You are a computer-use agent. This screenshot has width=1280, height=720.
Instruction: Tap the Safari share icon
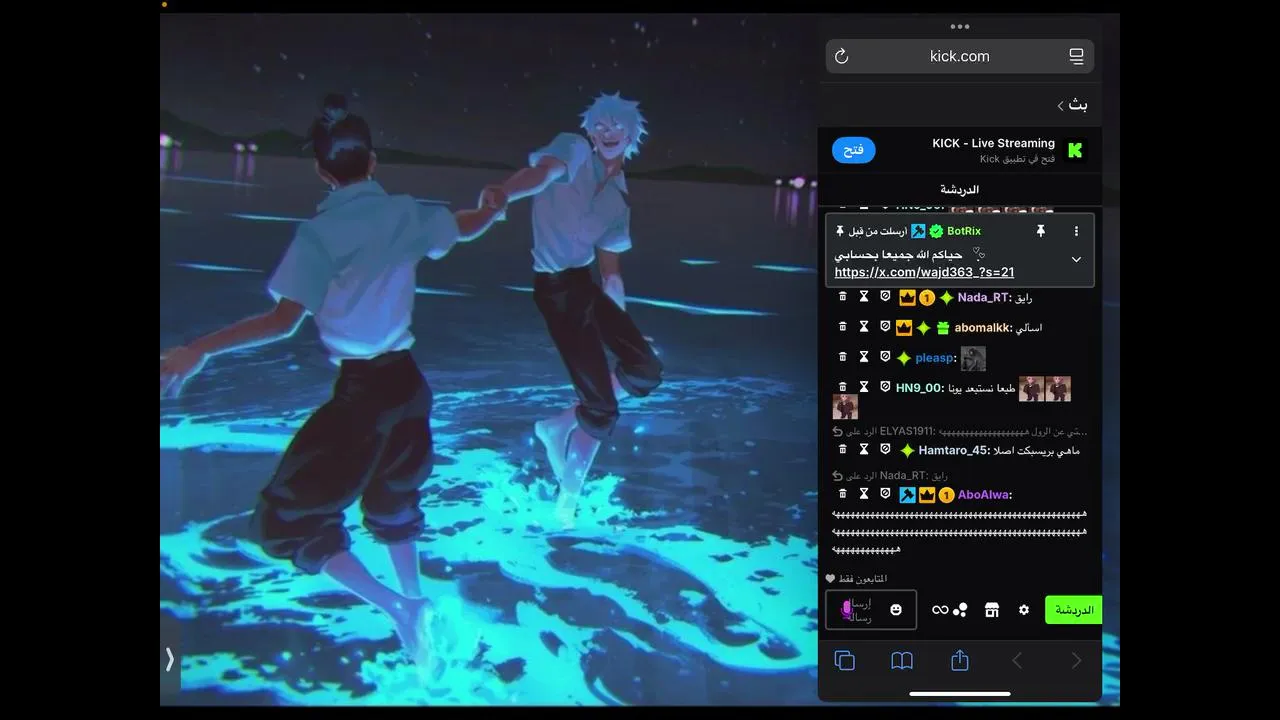(960, 660)
